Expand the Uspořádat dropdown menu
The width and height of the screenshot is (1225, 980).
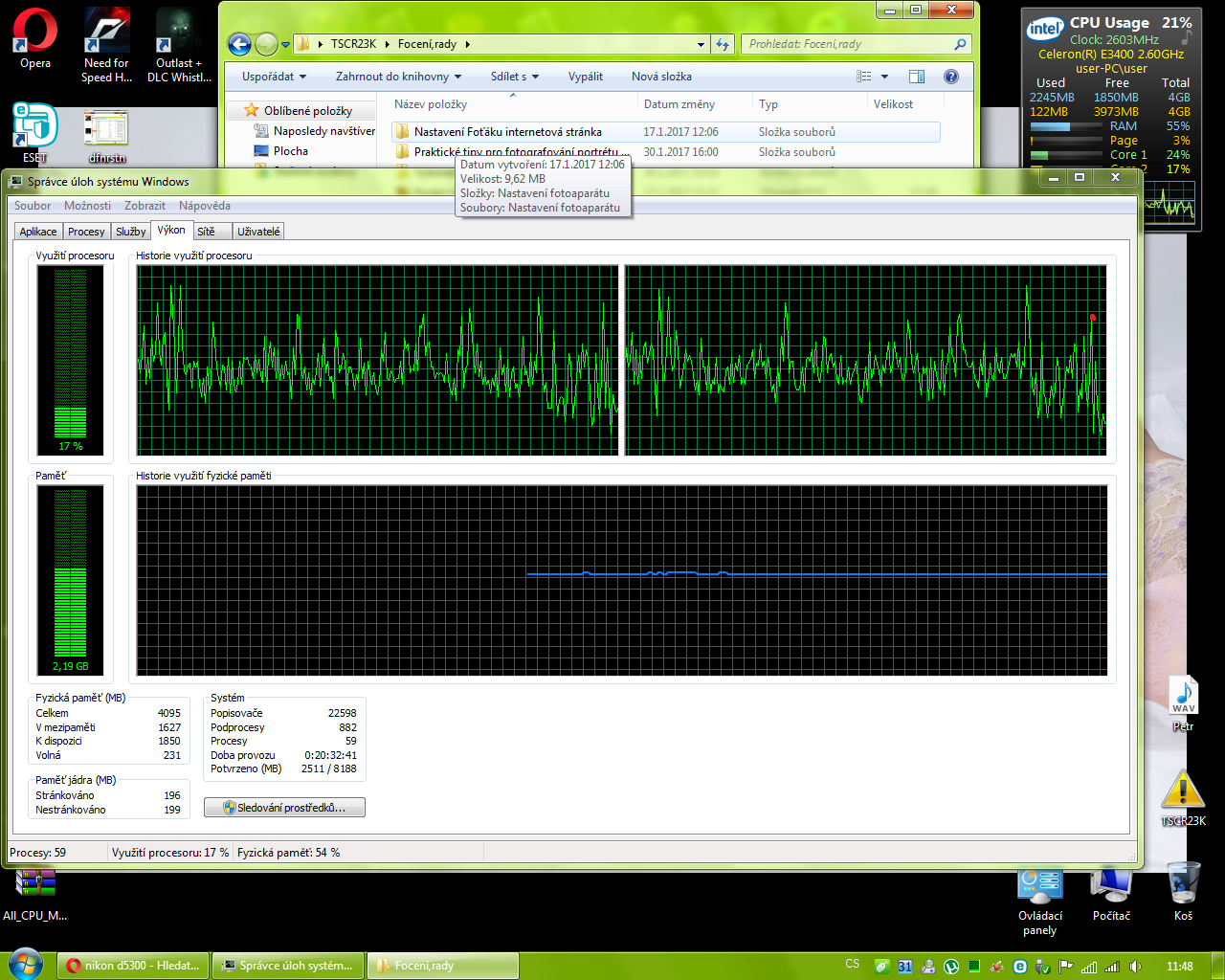point(274,77)
